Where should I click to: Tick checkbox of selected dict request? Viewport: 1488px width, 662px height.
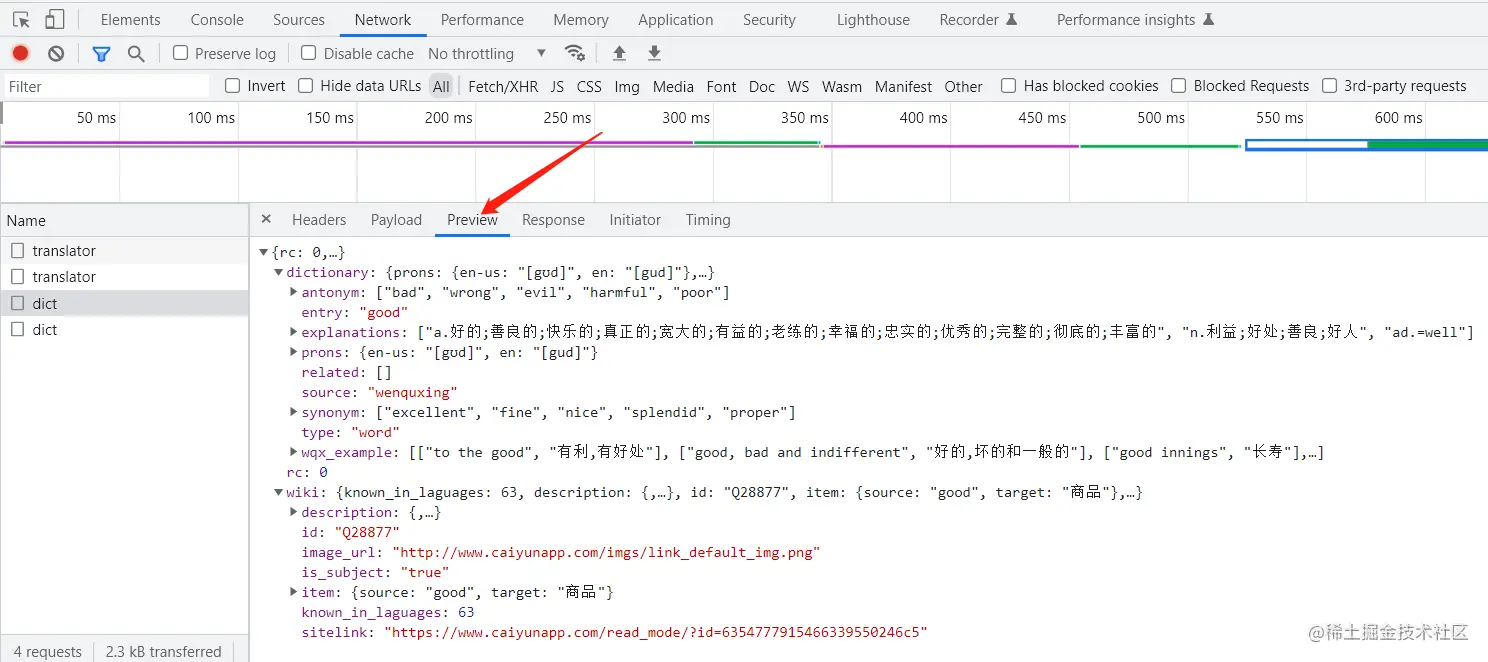18,303
